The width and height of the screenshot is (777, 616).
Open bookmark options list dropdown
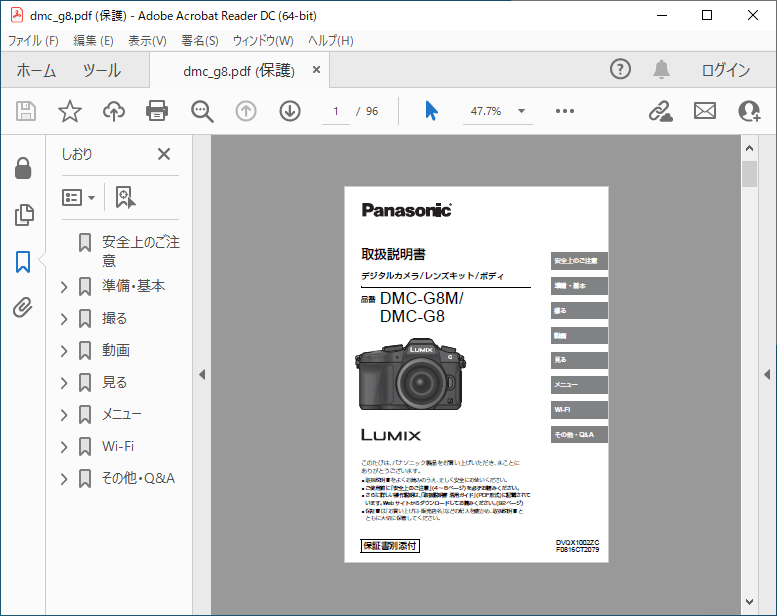pos(78,198)
